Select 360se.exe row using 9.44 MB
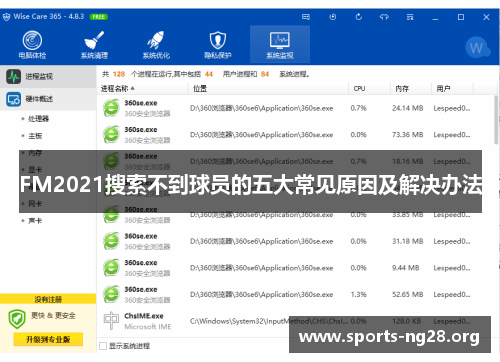500x362 pixels. 296,268
